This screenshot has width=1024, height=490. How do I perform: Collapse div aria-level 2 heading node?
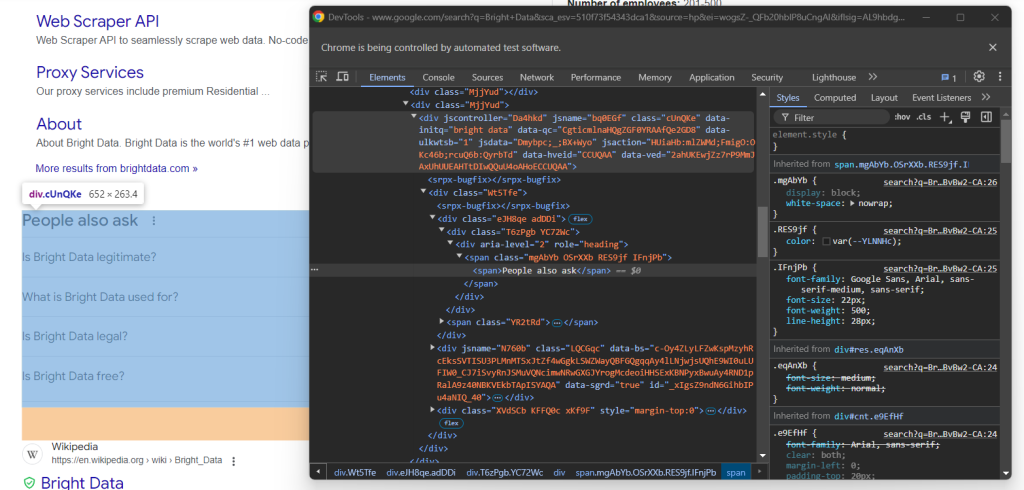click(450, 244)
